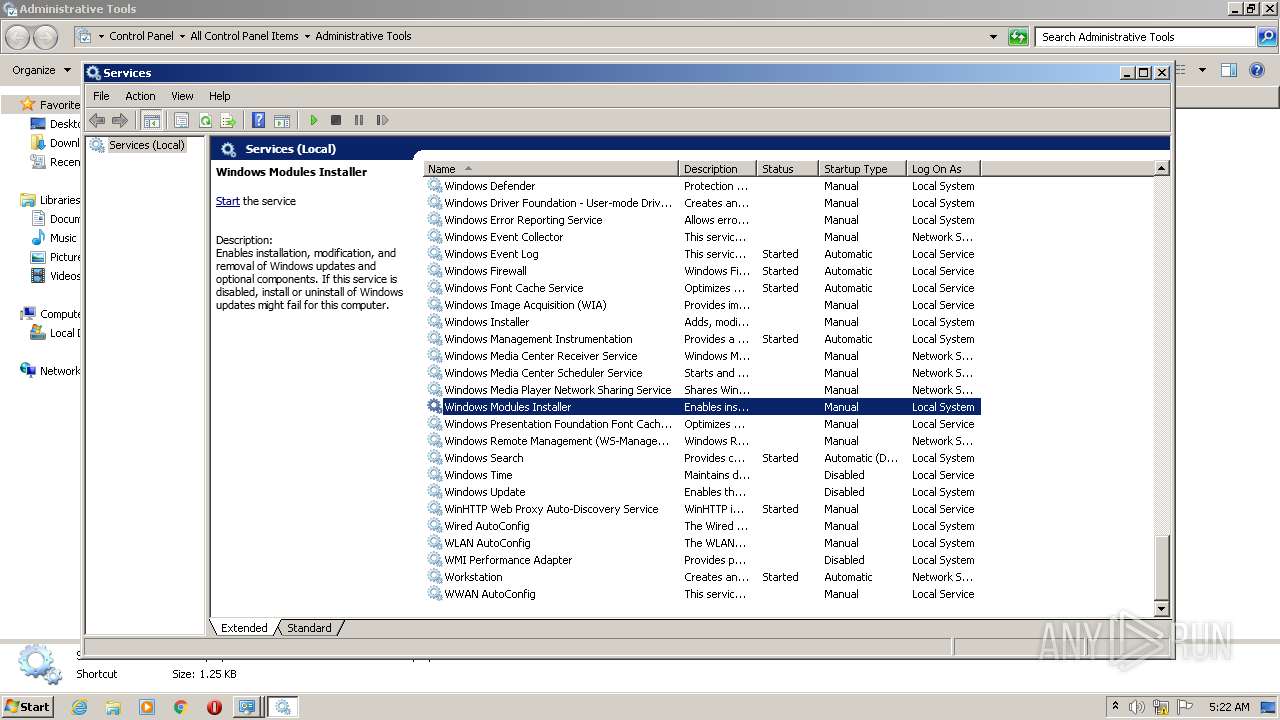1280x720 pixels.
Task: Sort by the Name column header
Action: click(x=551, y=169)
